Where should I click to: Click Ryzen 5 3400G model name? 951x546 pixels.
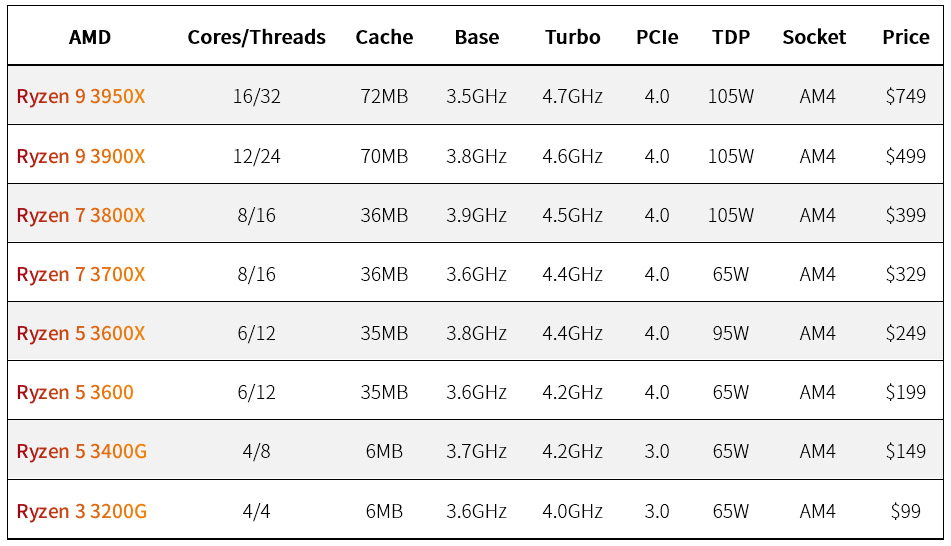(81, 451)
